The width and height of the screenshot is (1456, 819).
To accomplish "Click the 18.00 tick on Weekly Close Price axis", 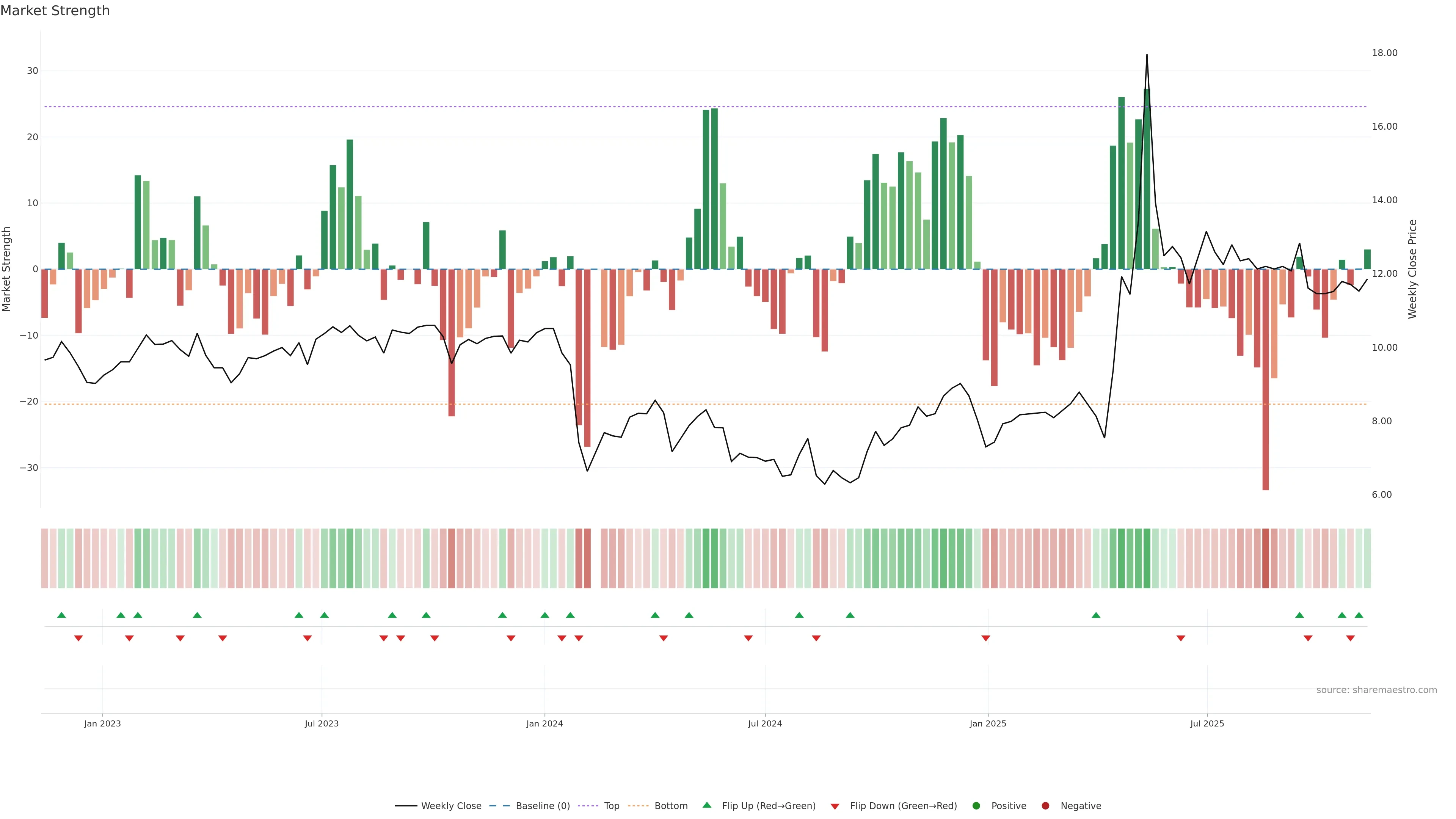I will point(1384,53).
